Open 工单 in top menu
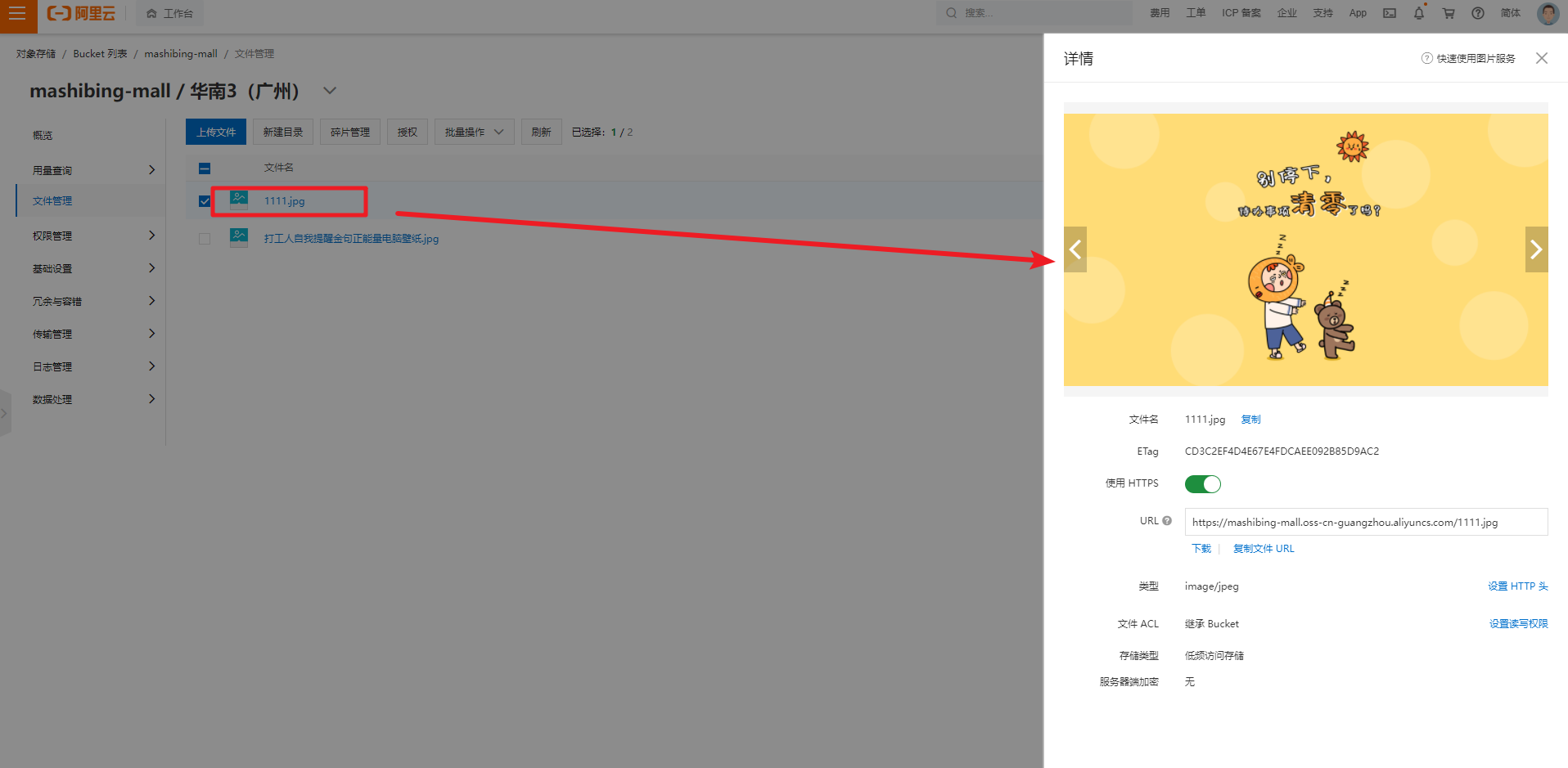1568x768 pixels. tap(1196, 13)
